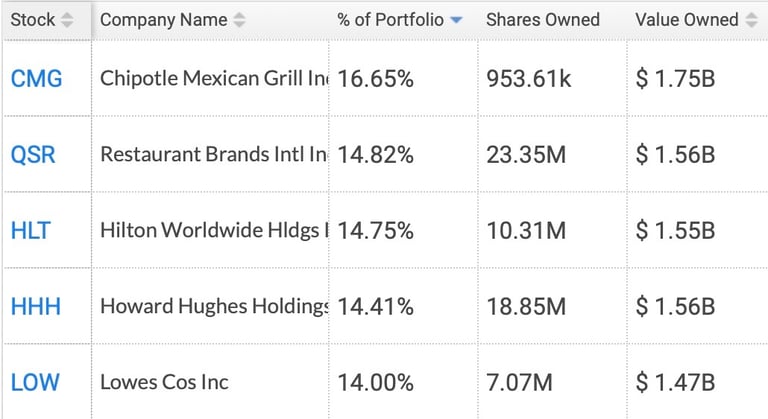This screenshot has height=419, width=768.
Task: Open the QSR stock ticker link
Action: 33,155
